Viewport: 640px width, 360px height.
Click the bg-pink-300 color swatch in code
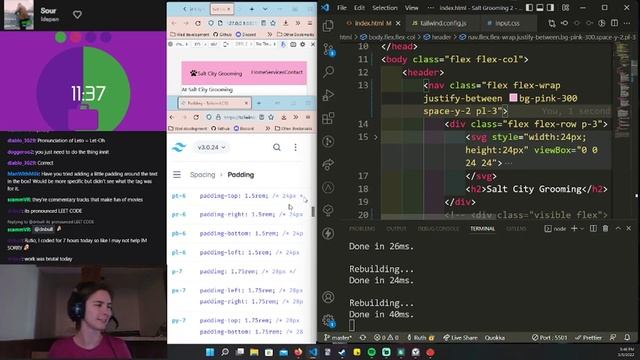pyautogui.click(x=513, y=98)
